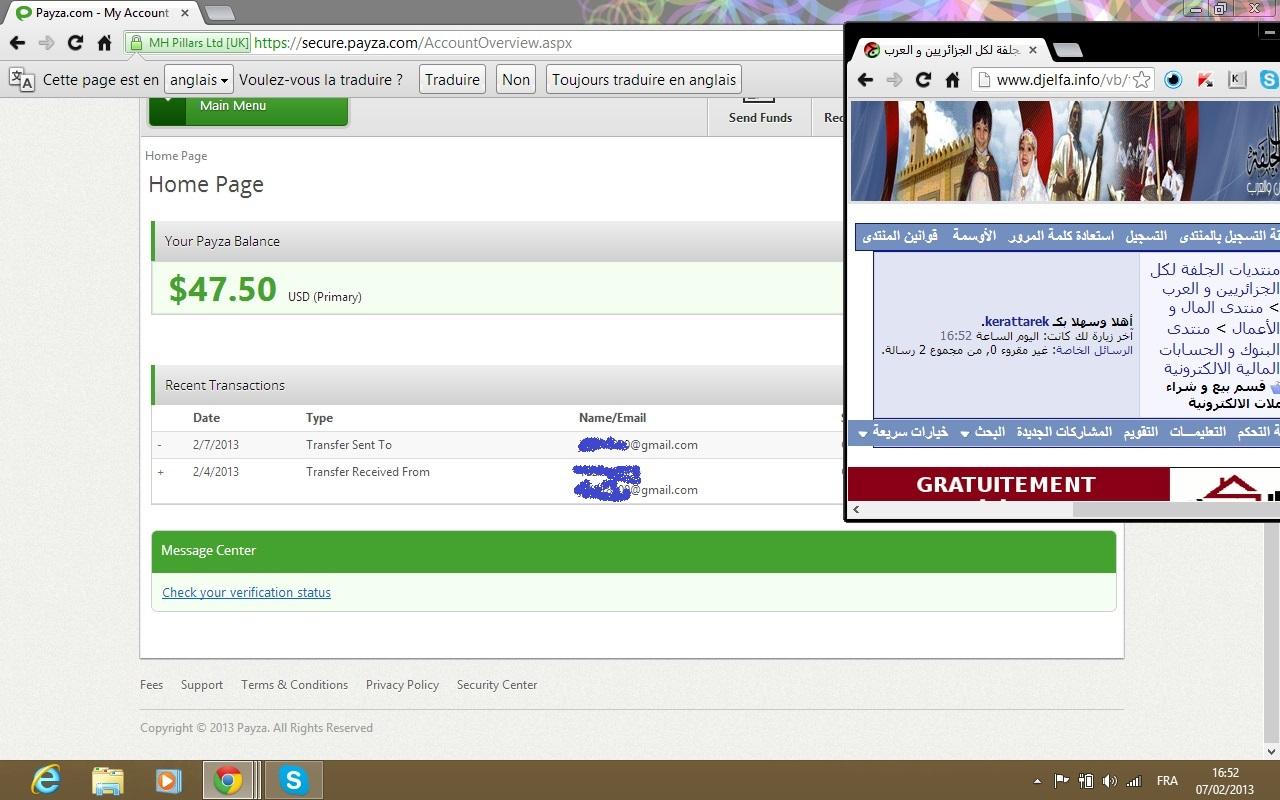1280x800 pixels.
Task: Click scroll-left arrow in djelfa window
Action: click(x=856, y=509)
